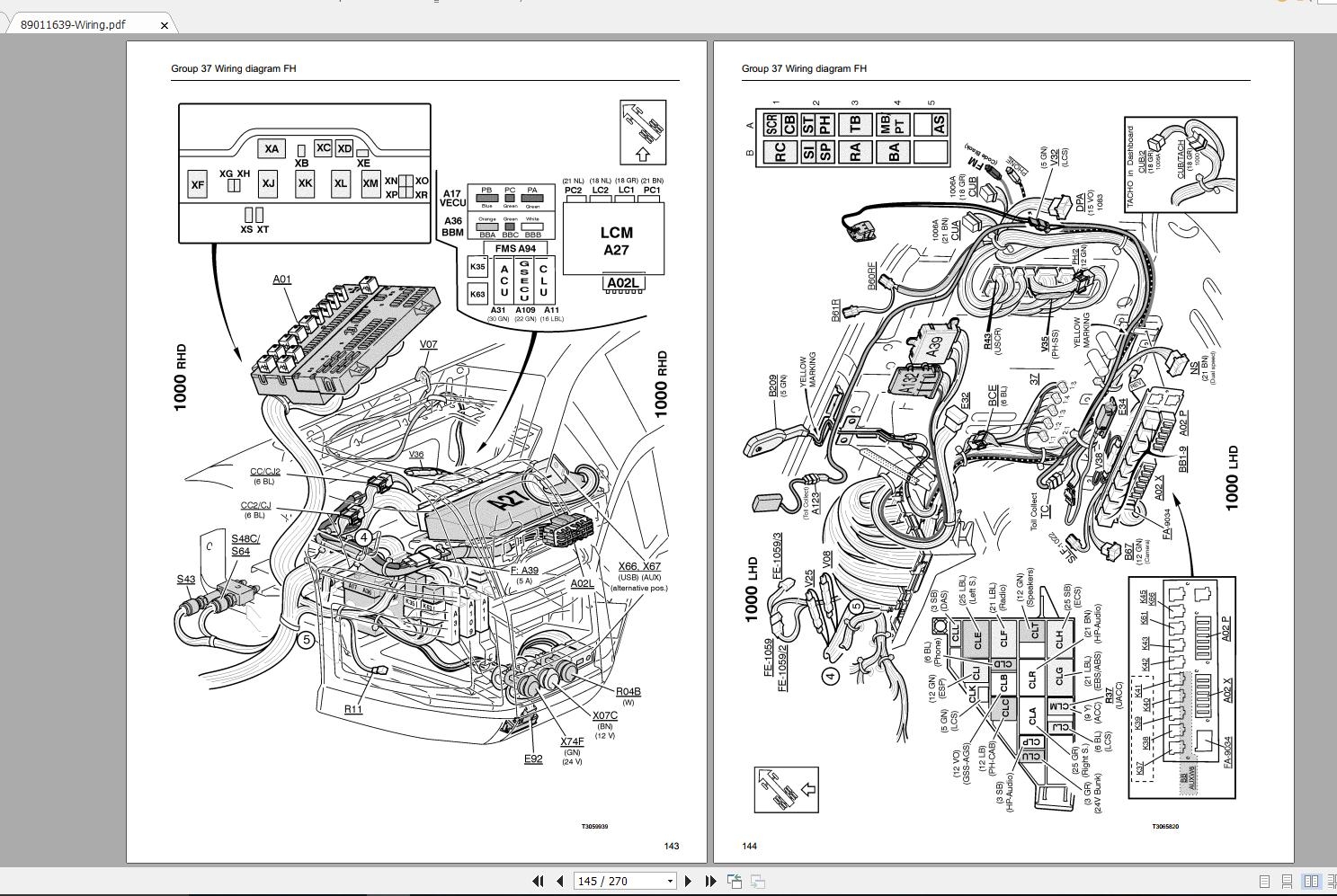This screenshot has height=896, width=1337.
Task: Click page number 143 on the left page
Action: click(x=673, y=846)
